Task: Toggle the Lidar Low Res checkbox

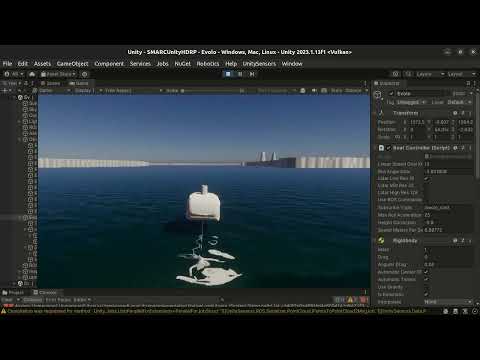Action: coord(426,179)
